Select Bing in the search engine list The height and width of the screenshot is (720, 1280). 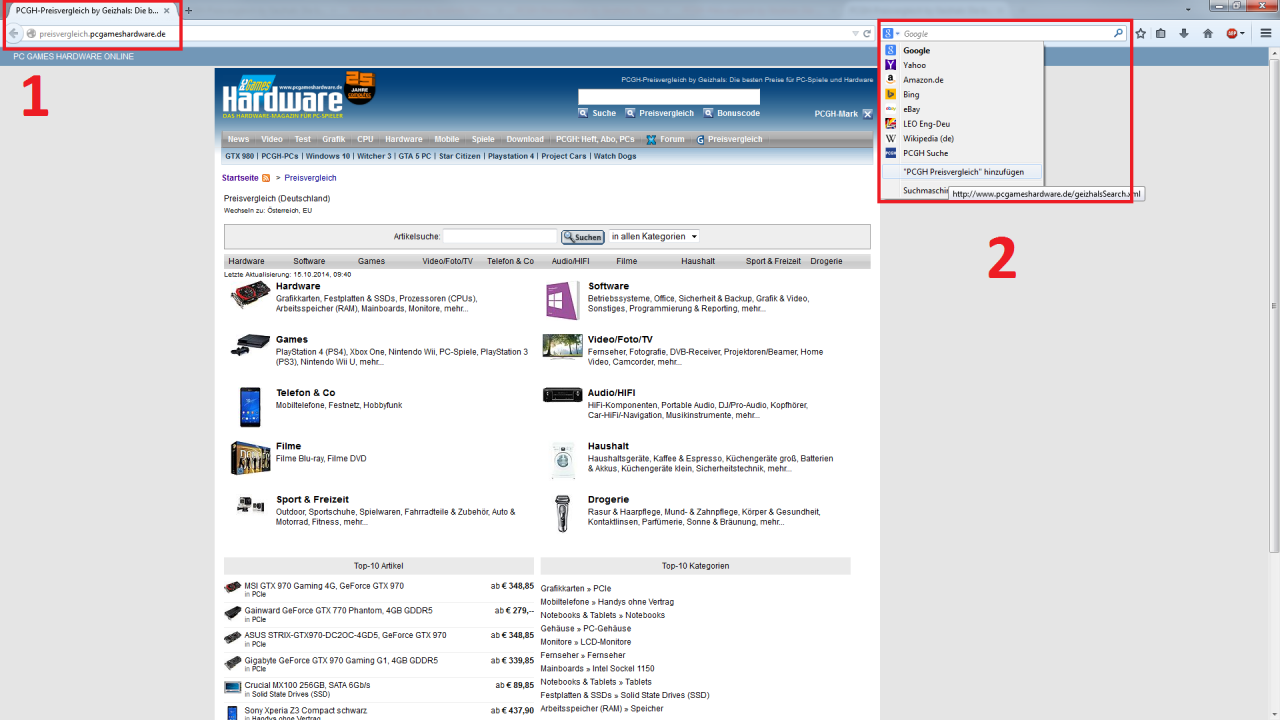pyautogui.click(x=962, y=94)
